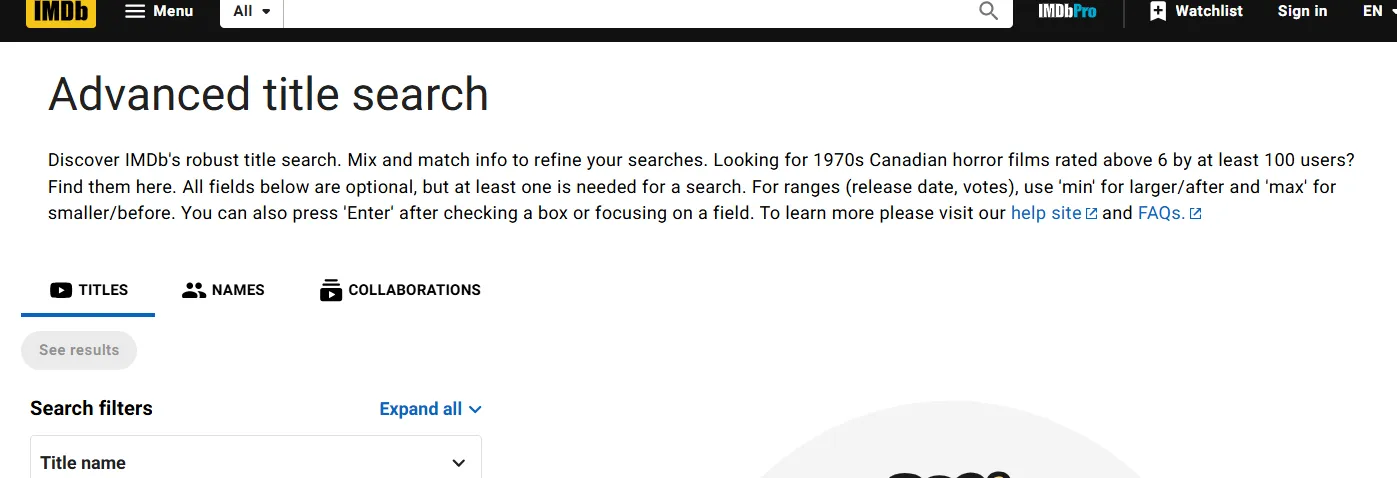Open the hamburger Menu icon
Image resolution: width=1397 pixels, height=478 pixels.
pos(135,11)
